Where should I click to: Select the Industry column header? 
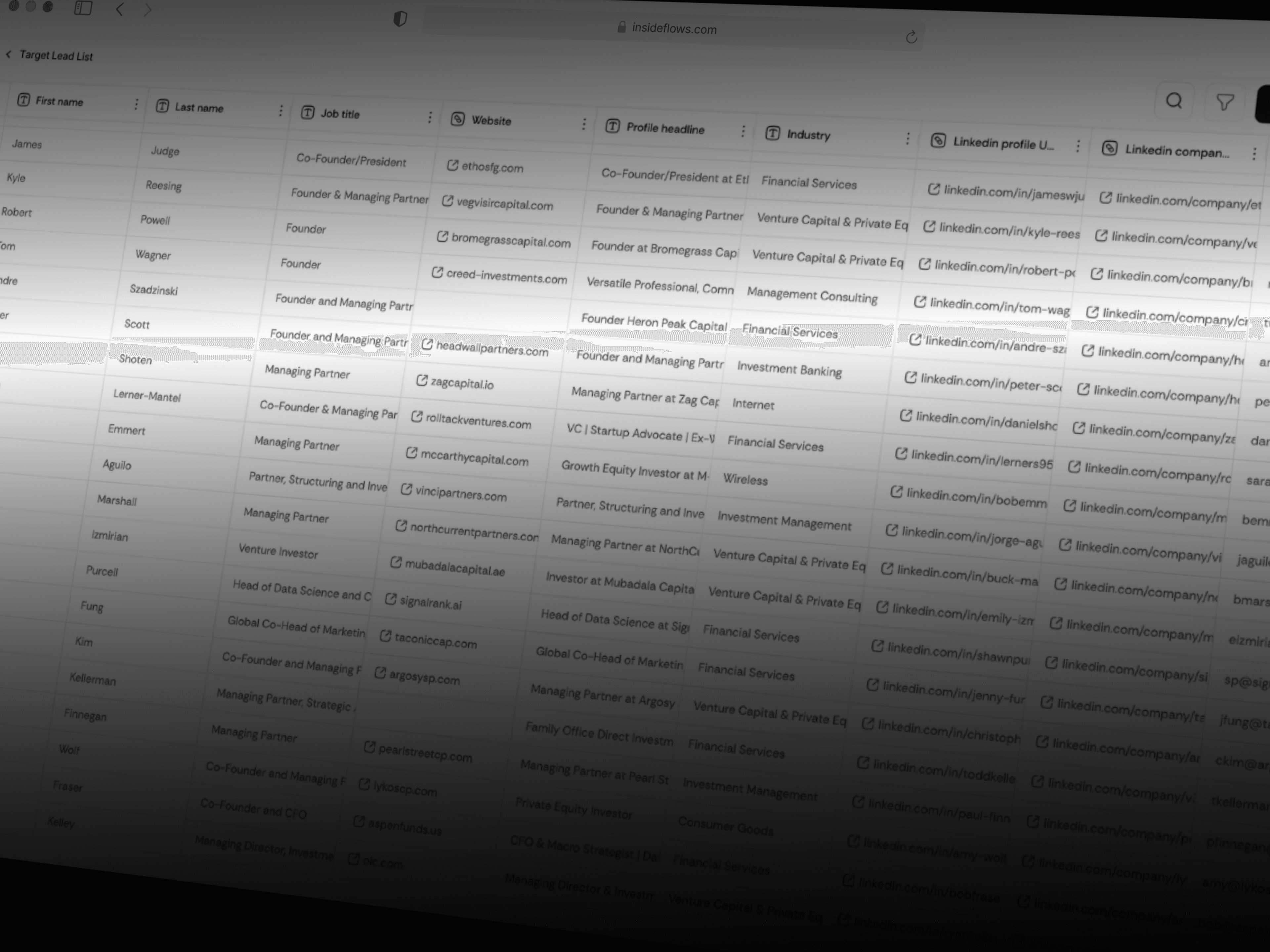[808, 135]
